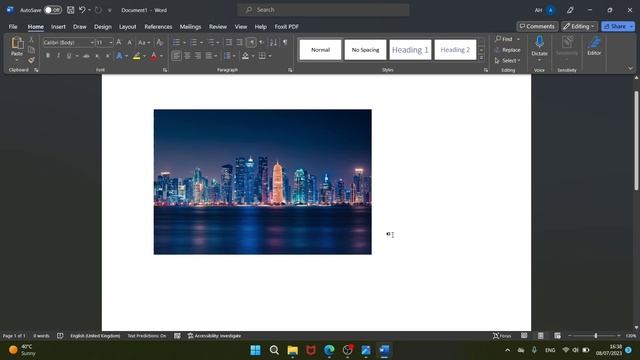
Task: Apply superscript formatting
Action: tap(107, 56)
